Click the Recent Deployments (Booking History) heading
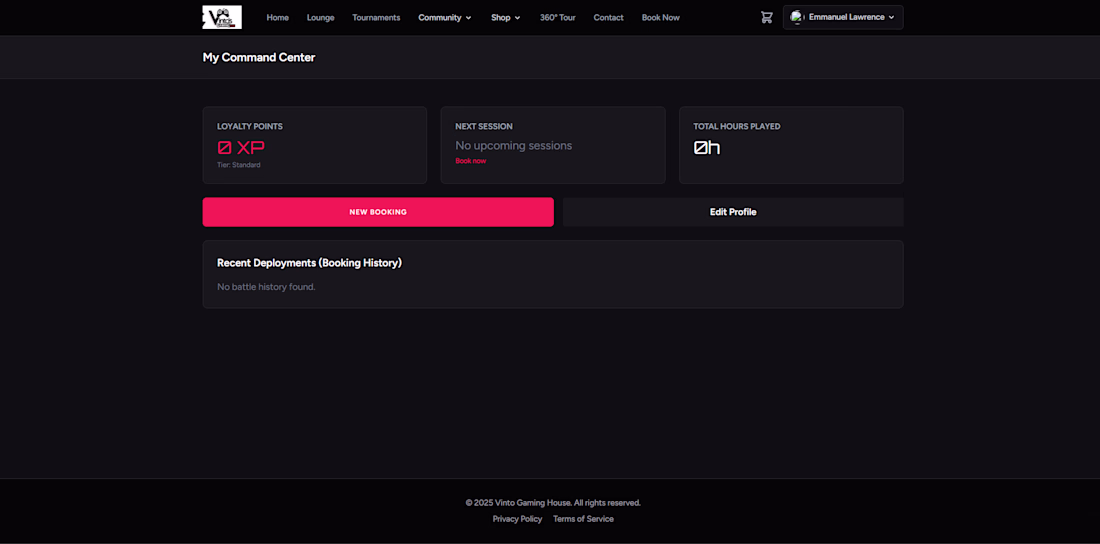The image size is (1100, 544). click(x=309, y=263)
